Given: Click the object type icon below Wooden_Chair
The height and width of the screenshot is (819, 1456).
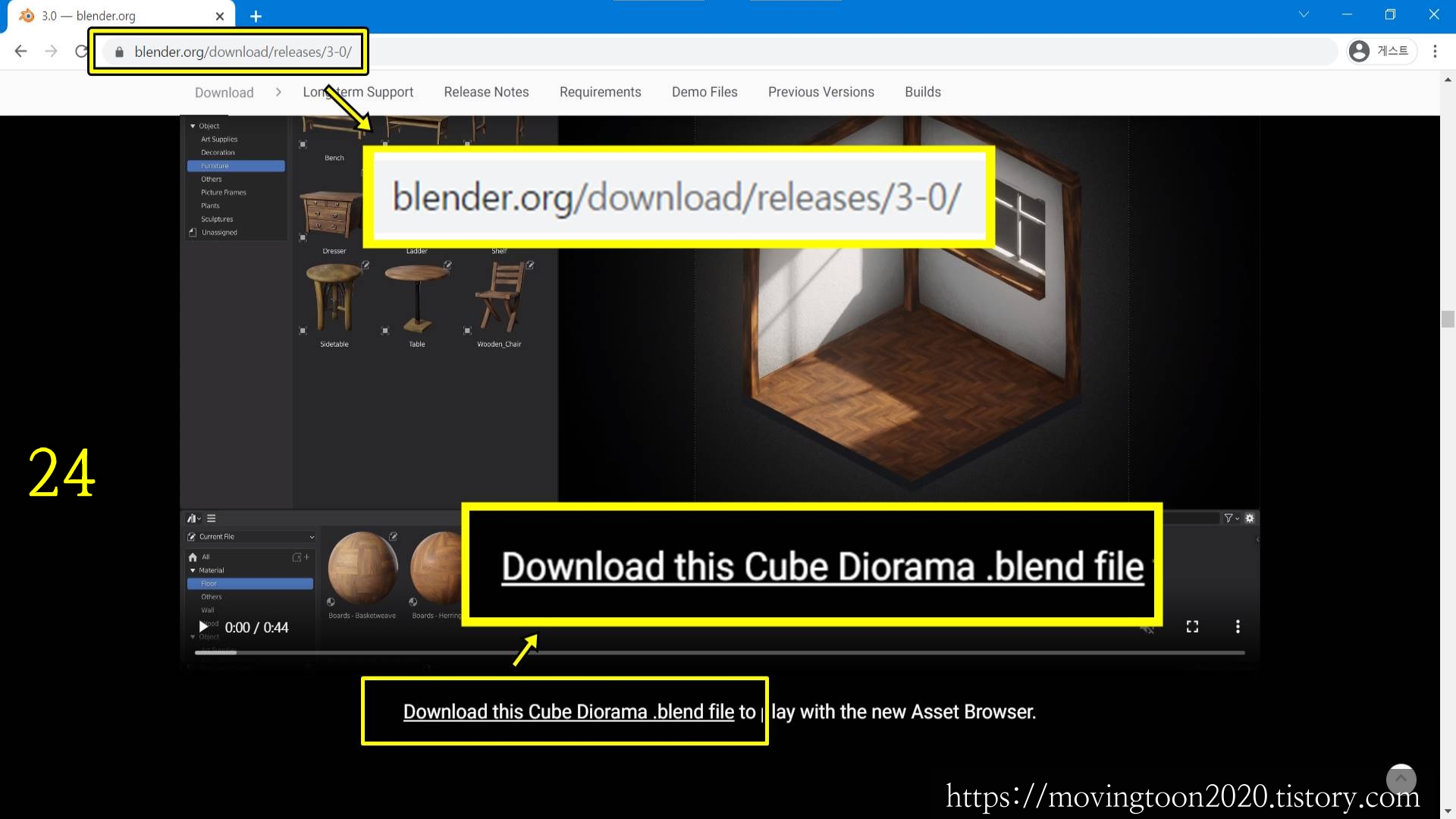Looking at the screenshot, I should 467,331.
